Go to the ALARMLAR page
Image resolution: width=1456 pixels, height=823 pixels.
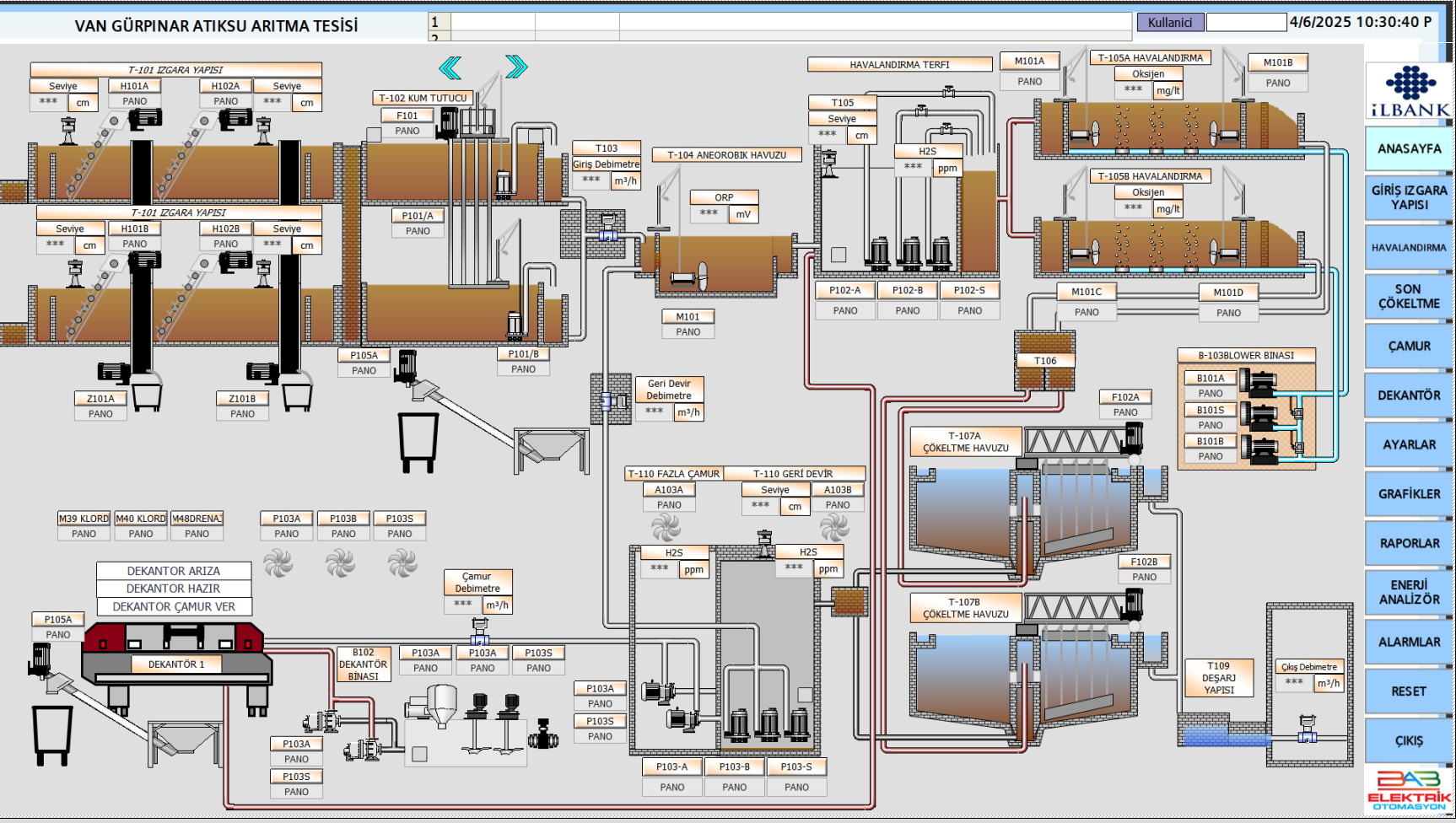tap(1408, 643)
